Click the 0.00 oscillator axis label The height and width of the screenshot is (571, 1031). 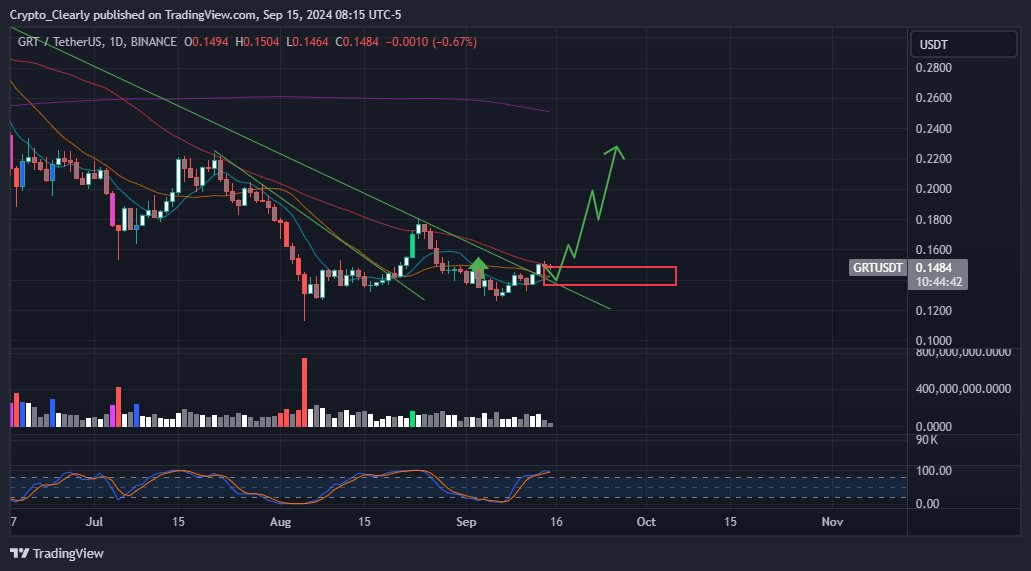click(x=928, y=504)
